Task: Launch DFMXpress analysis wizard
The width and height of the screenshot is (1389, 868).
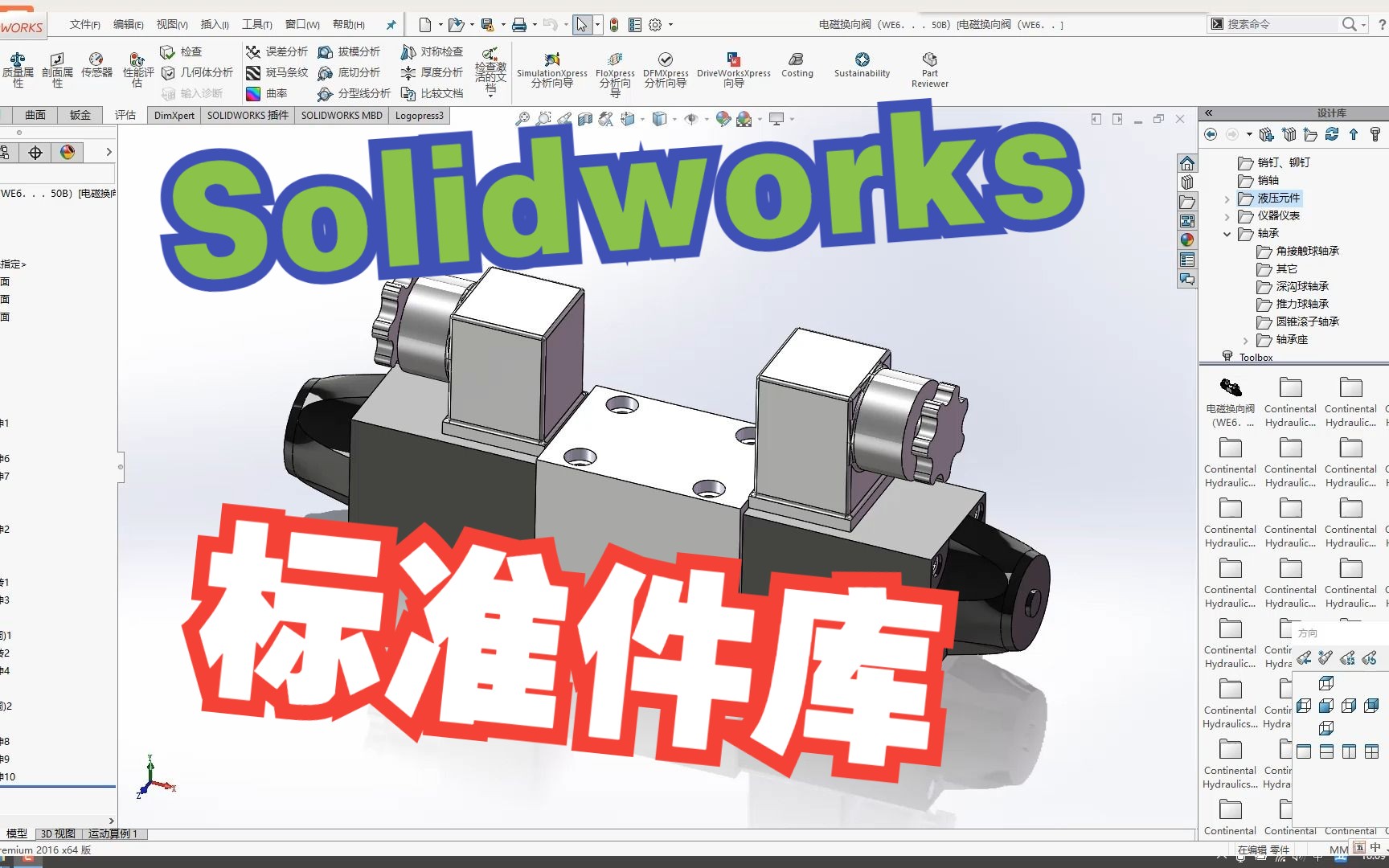Action: pos(666,69)
